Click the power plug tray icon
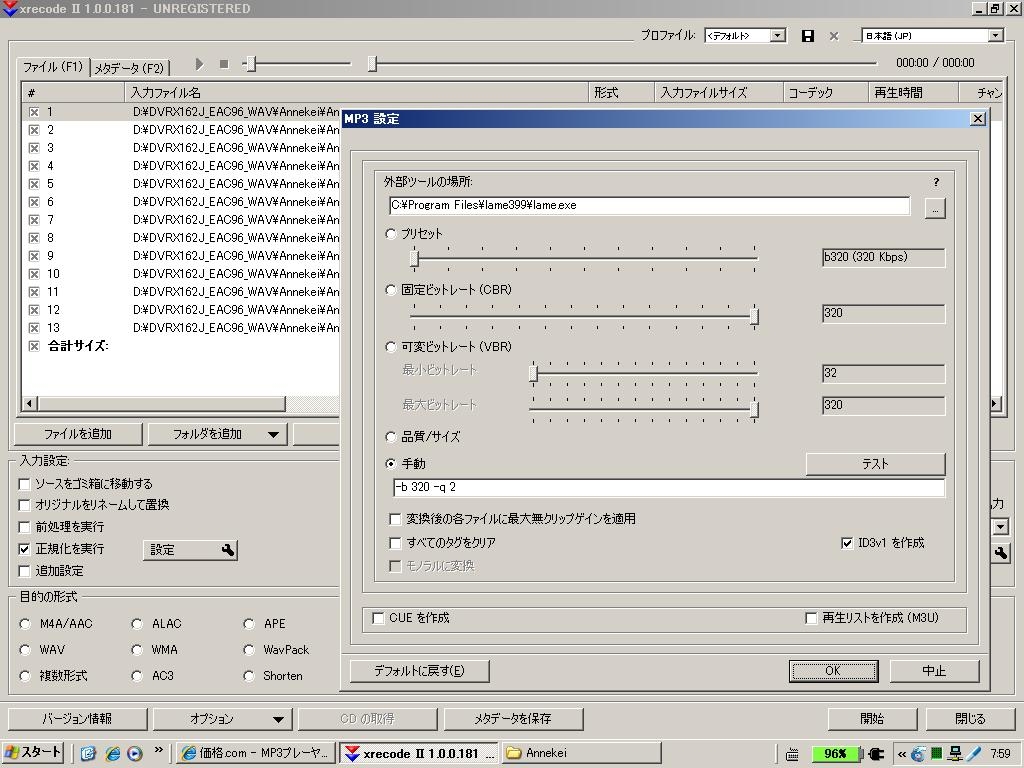Image resolution: width=1024 pixels, height=768 pixels. 876,754
